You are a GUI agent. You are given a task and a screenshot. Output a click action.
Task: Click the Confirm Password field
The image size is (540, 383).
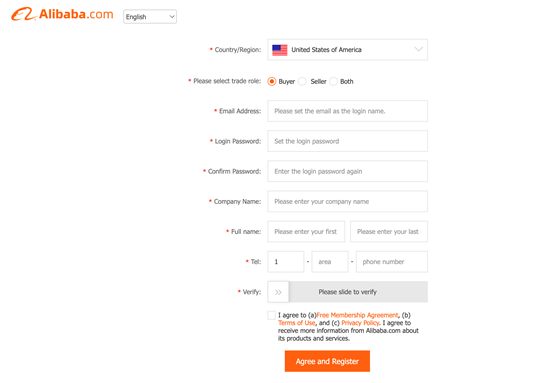[347, 171]
